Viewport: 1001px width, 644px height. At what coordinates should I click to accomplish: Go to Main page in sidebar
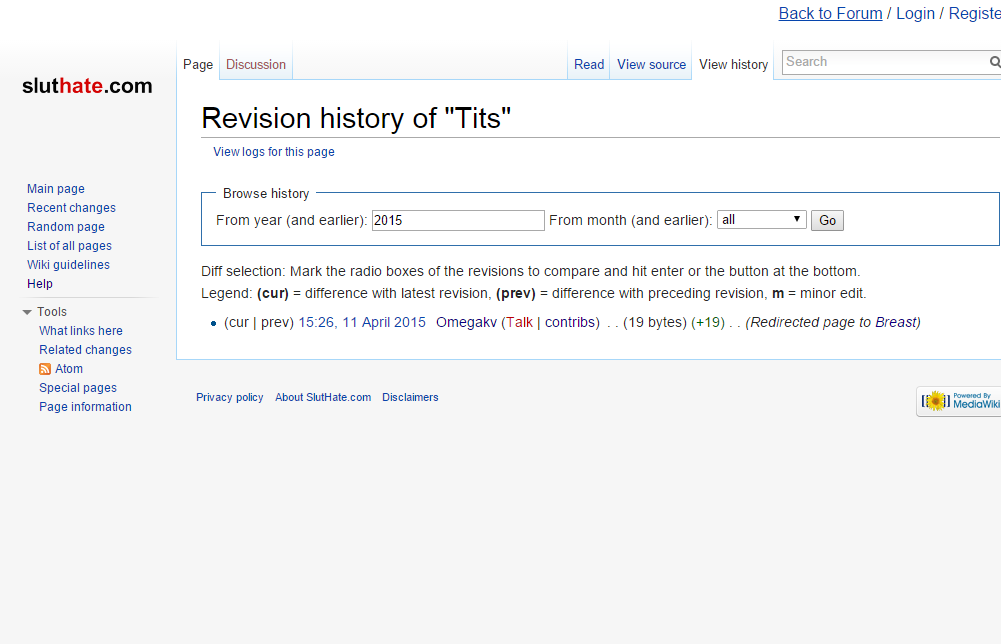click(x=56, y=189)
